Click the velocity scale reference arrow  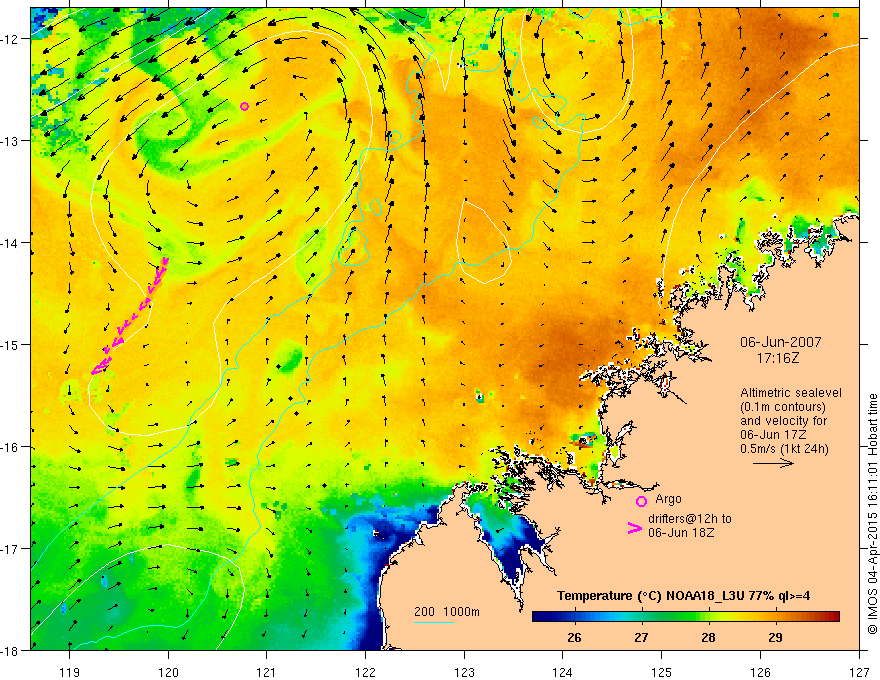[x=773, y=463]
